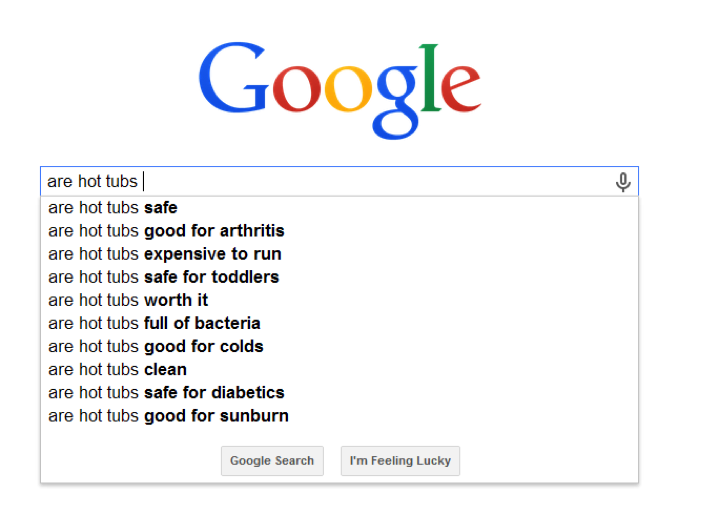This screenshot has width=705, height=508.
Task: Select 'are hot tubs good for sunburn'
Action: (x=339, y=416)
